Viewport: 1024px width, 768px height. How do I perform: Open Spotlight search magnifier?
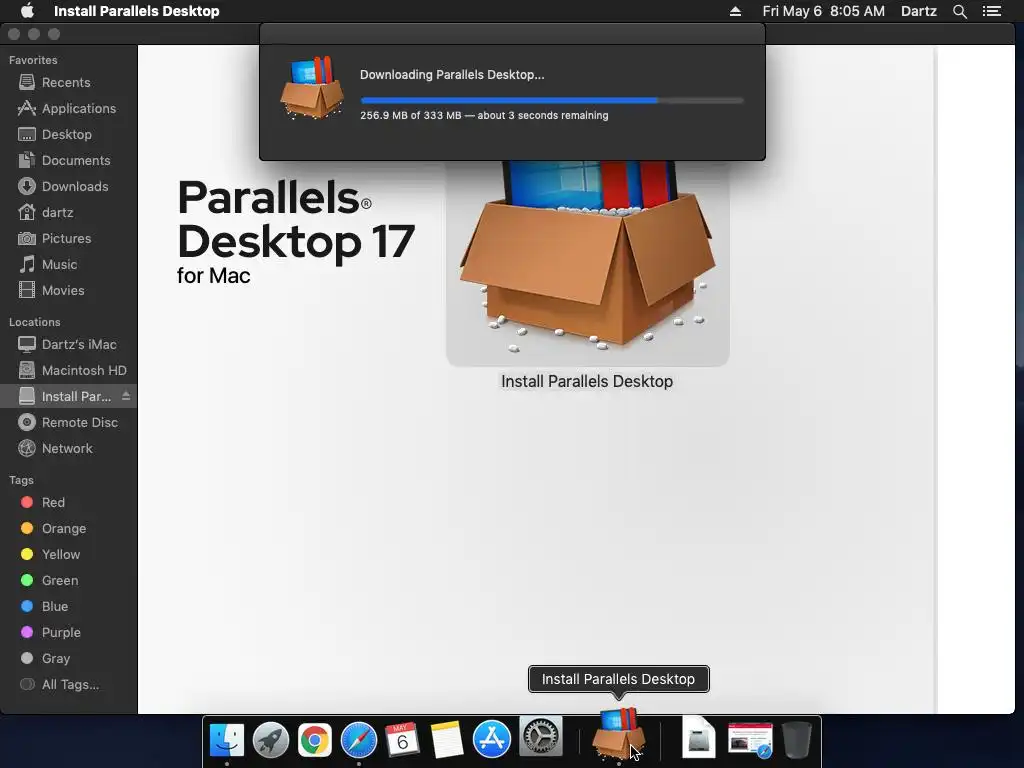[959, 11]
